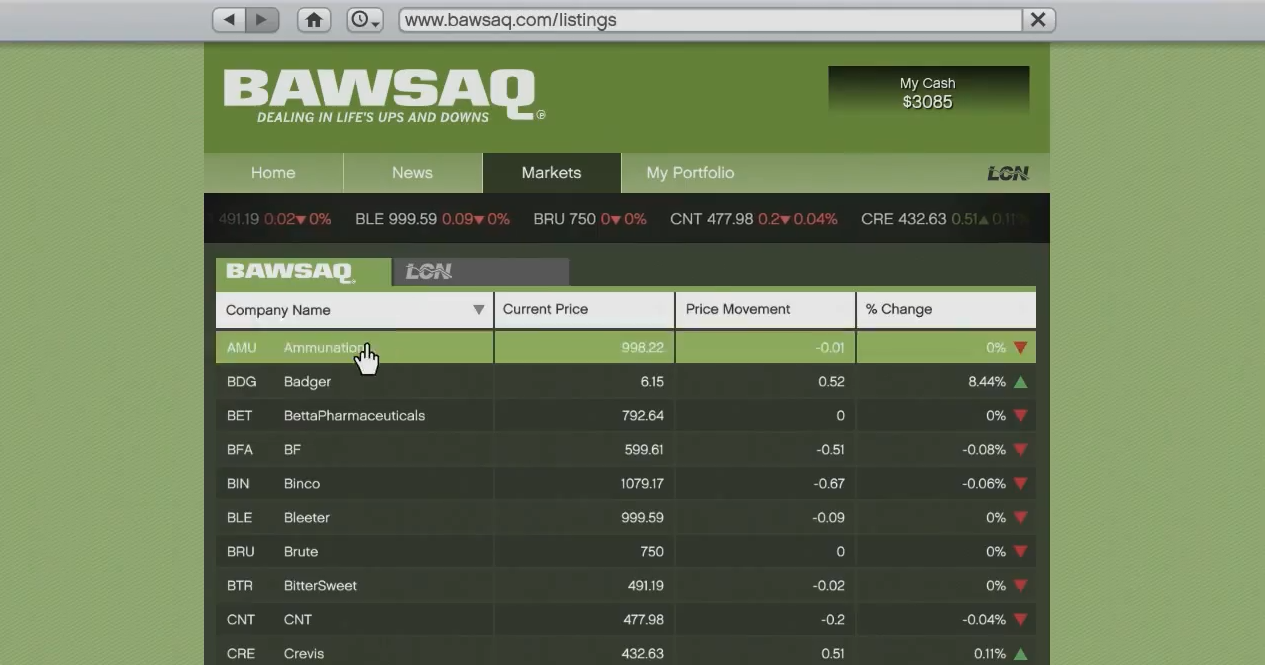Switch to the LCN exchange listings tab
1265x665 pixels.
point(480,272)
